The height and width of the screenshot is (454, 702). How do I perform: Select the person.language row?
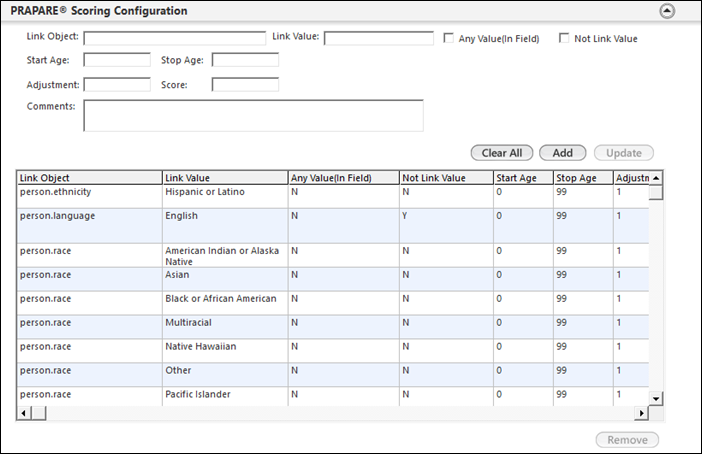click(333, 226)
